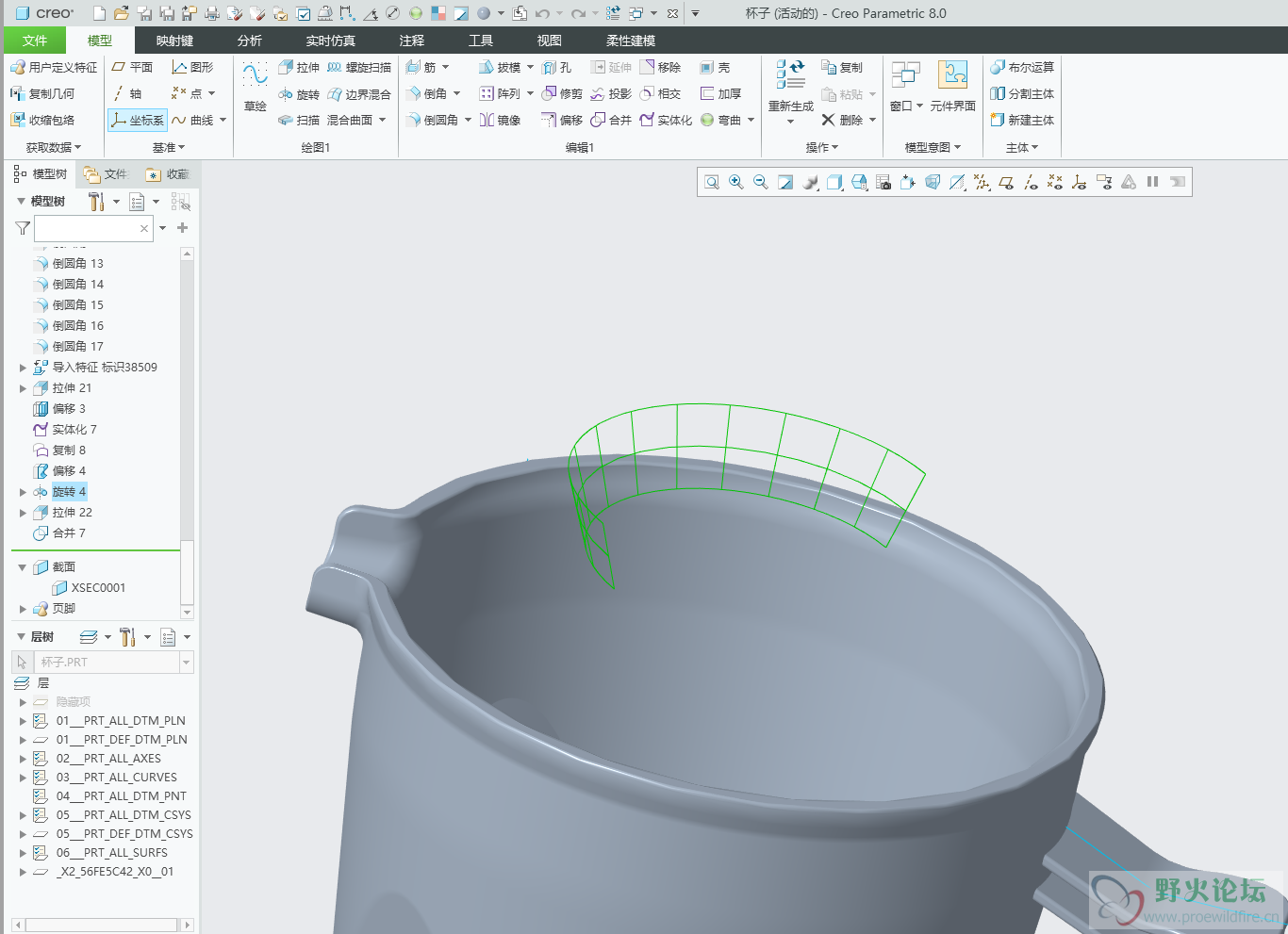Click the Hole (孔) tool
Screen dimensions: 1288x934
coord(557,68)
